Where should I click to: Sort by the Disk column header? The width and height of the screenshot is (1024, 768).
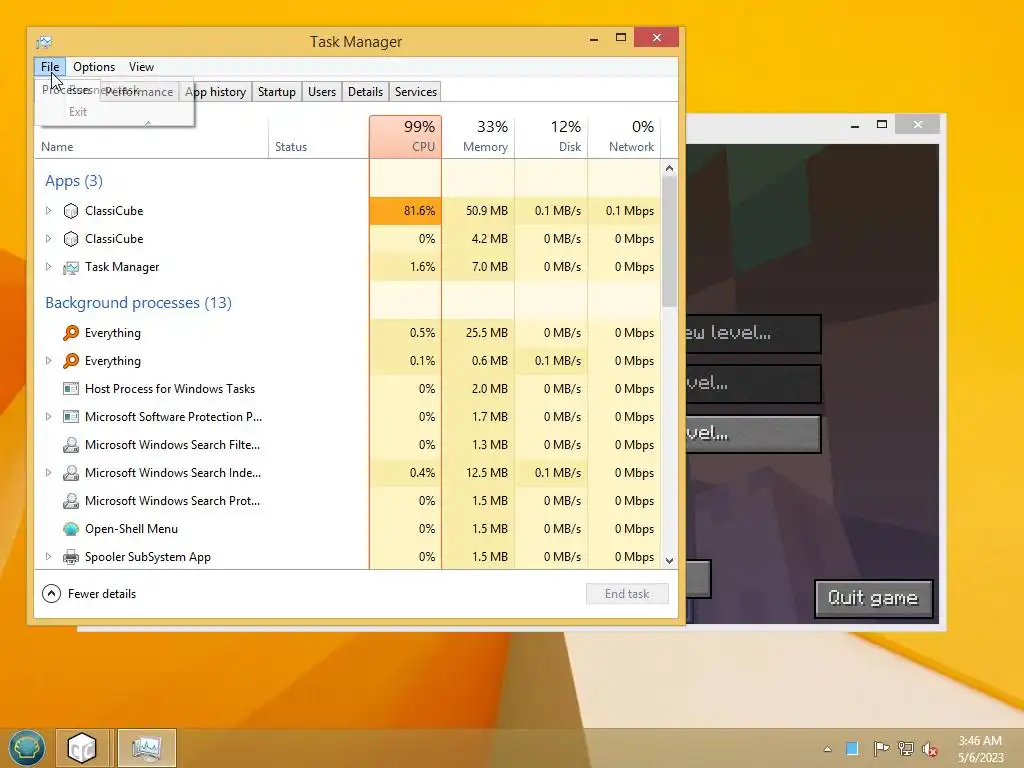[x=552, y=136]
